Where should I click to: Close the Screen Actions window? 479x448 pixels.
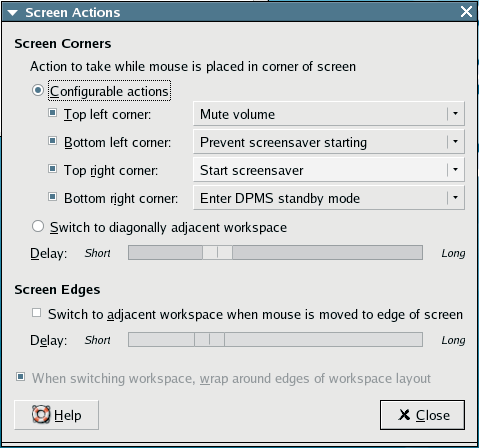(x=466, y=12)
